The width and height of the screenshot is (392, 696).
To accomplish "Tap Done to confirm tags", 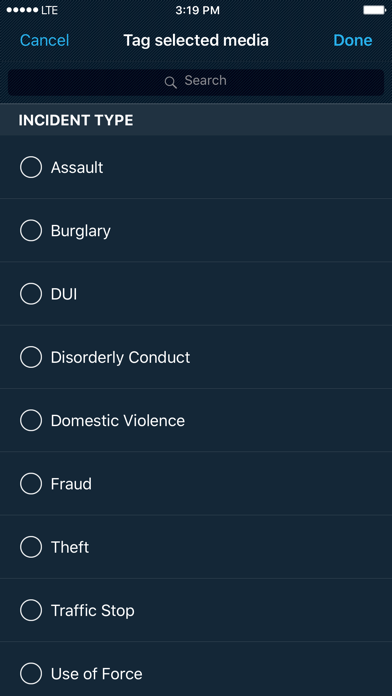I will [x=352, y=40].
